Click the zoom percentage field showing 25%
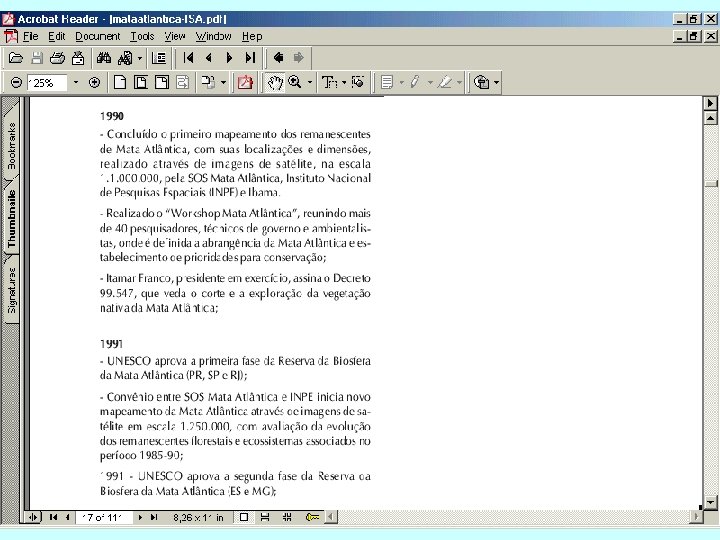 tap(47, 83)
